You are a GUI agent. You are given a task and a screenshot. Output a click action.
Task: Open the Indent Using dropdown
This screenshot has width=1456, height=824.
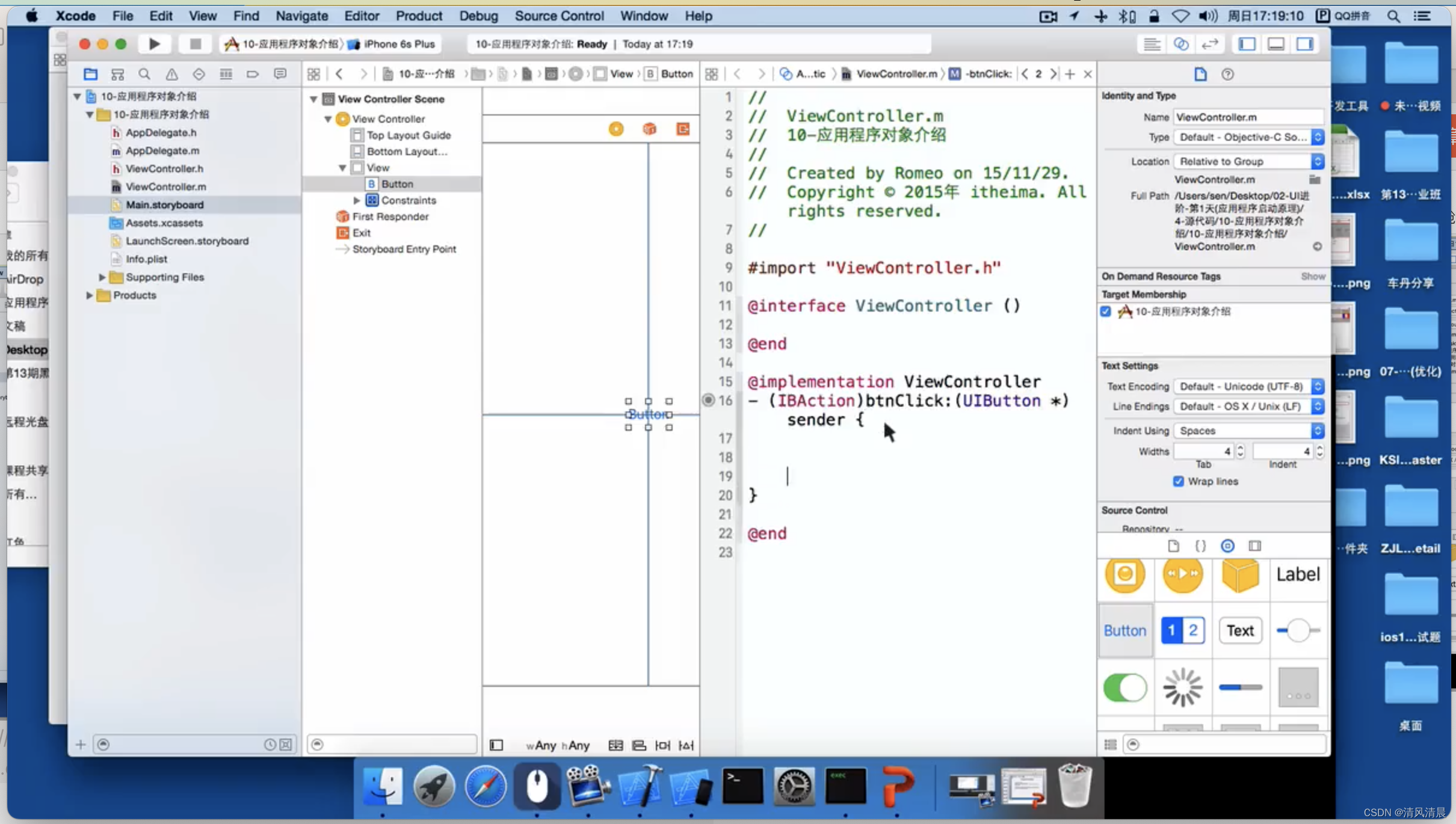pos(1248,431)
